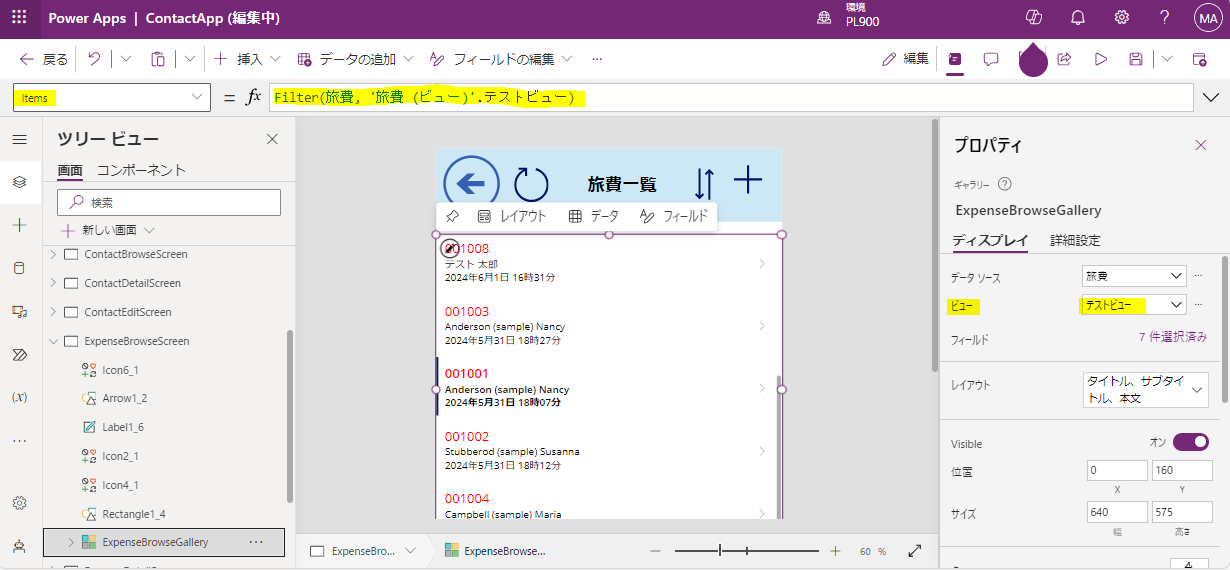This screenshot has height=570, width=1230.
Task: Open the save options dropdown arrow
Action: (1167, 59)
